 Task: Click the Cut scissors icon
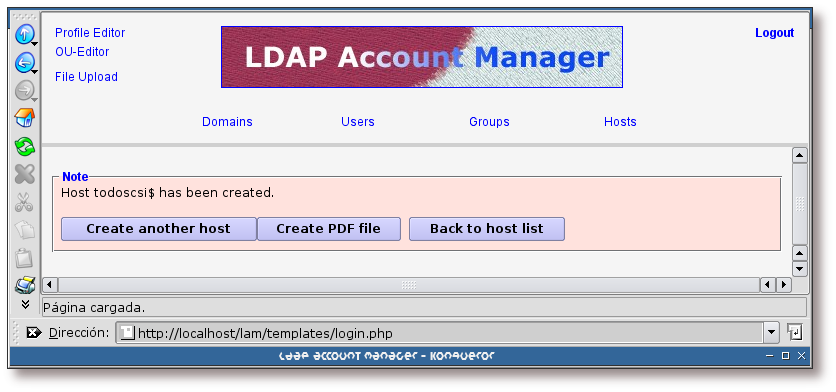pyautogui.click(x=24, y=202)
